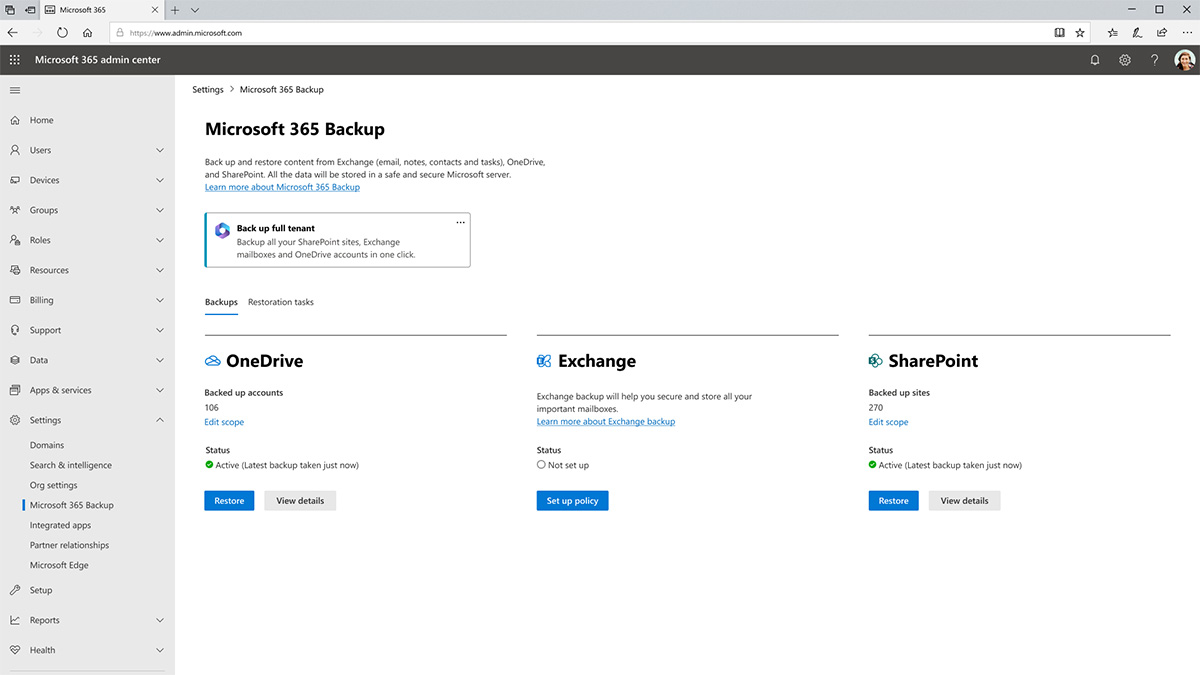Screen dimensions: 1200x675
Task: Open the admin center settings gear
Action: pyautogui.click(x=1124, y=60)
